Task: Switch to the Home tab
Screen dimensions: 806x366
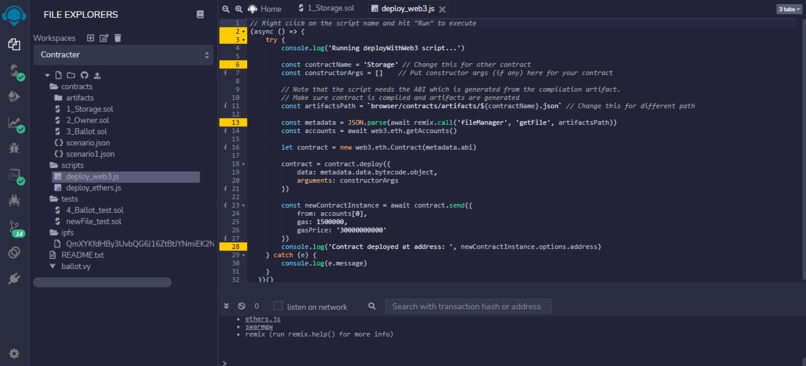Action: [265, 9]
